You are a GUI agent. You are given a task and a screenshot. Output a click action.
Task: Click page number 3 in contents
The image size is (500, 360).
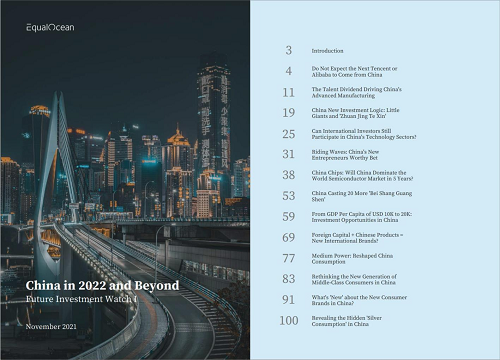coord(289,50)
